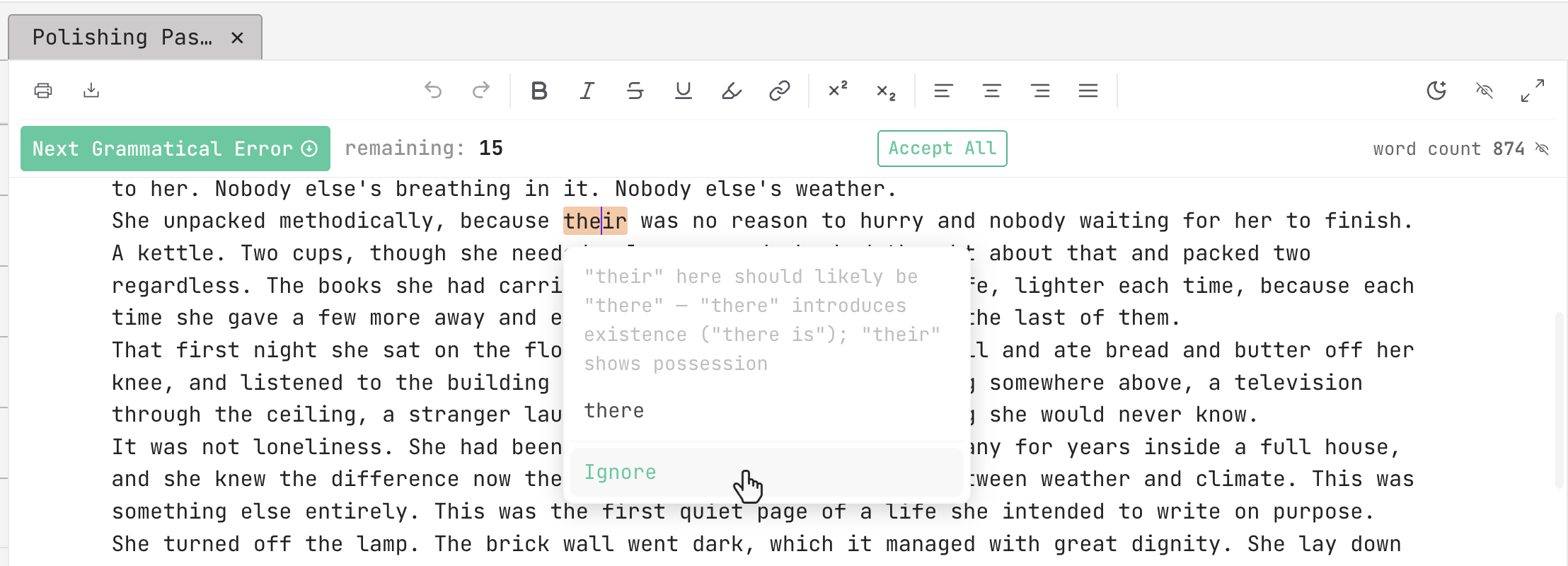The image size is (1568, 566).
Task: Insert a link with the chain icon
Action: pos(780,91)
